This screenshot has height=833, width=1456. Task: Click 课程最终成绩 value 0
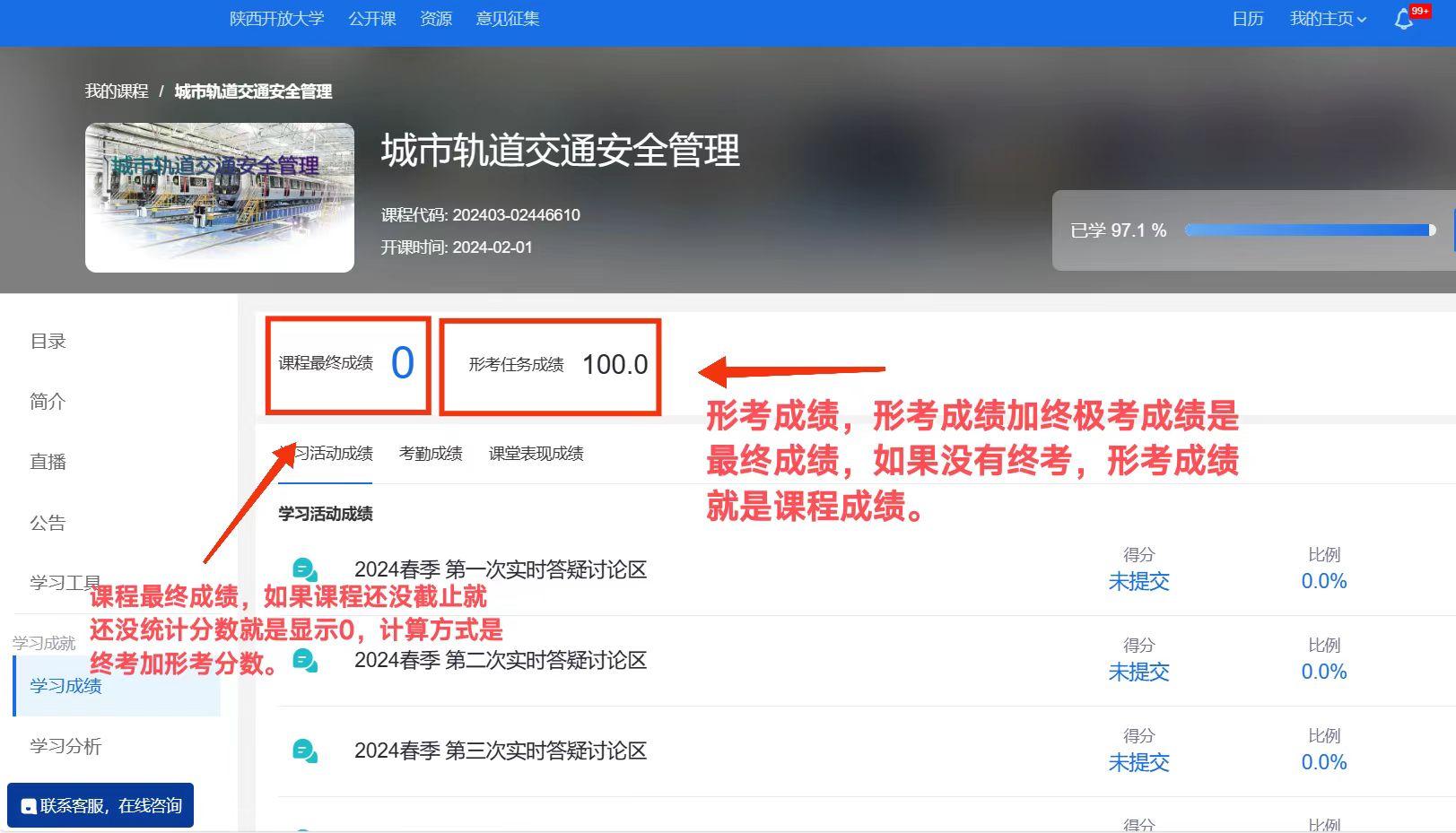(x=403, y=363)
